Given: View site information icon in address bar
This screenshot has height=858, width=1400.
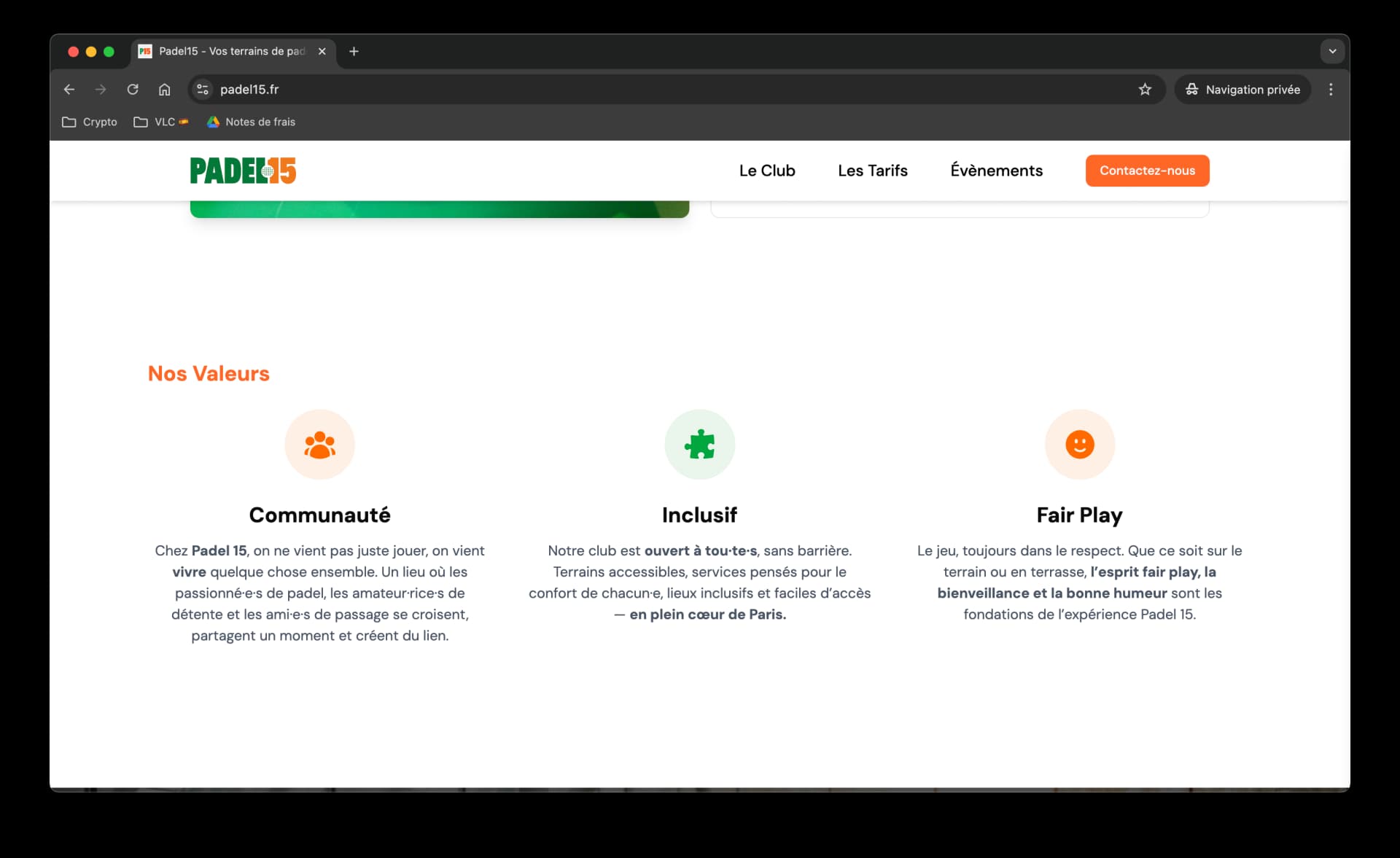Looking at the screenshot, I should 203,90.
